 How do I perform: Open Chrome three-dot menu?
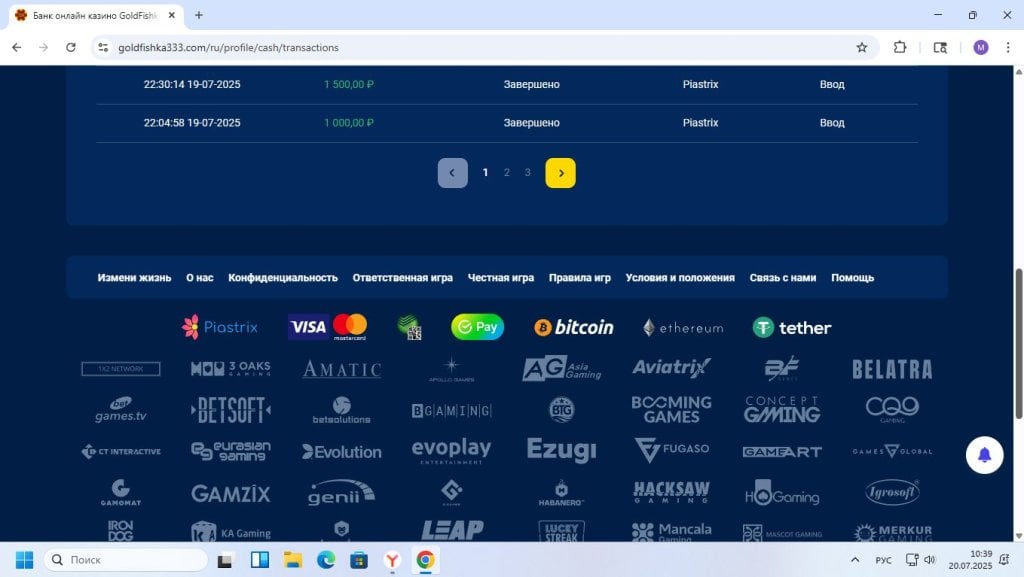1008,48
